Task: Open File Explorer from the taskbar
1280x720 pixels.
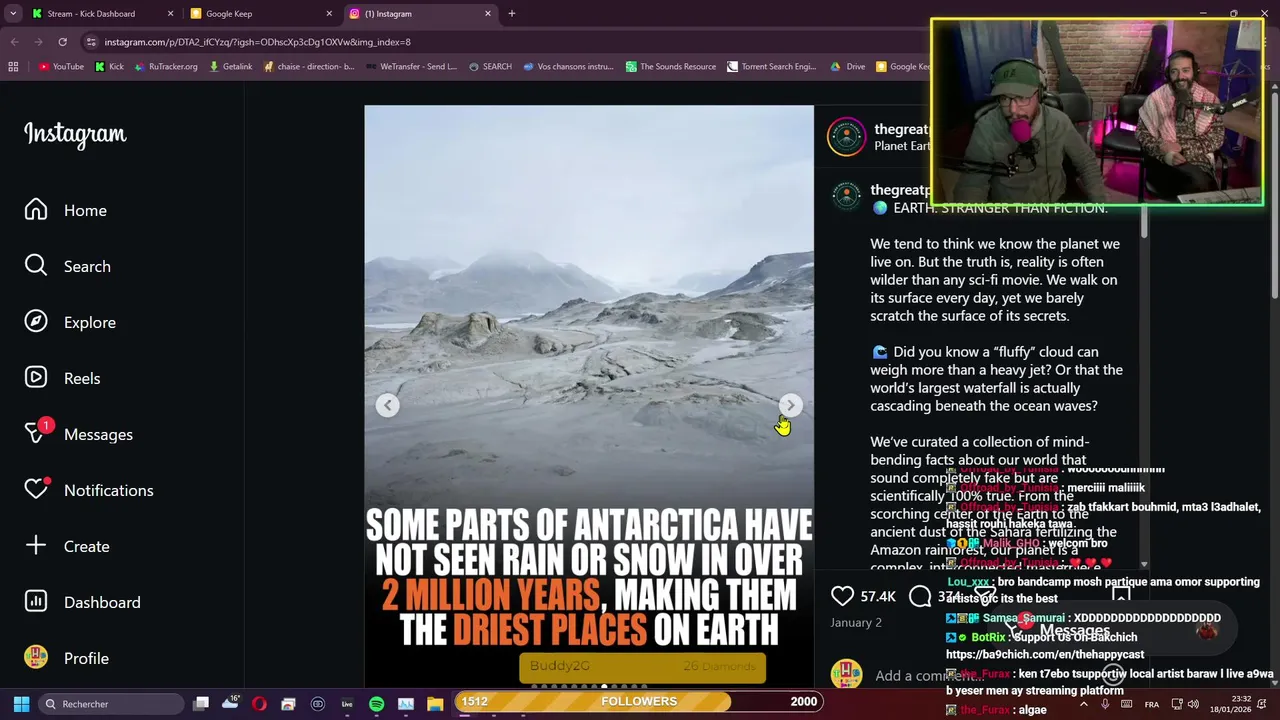Action: click(434, 704)
